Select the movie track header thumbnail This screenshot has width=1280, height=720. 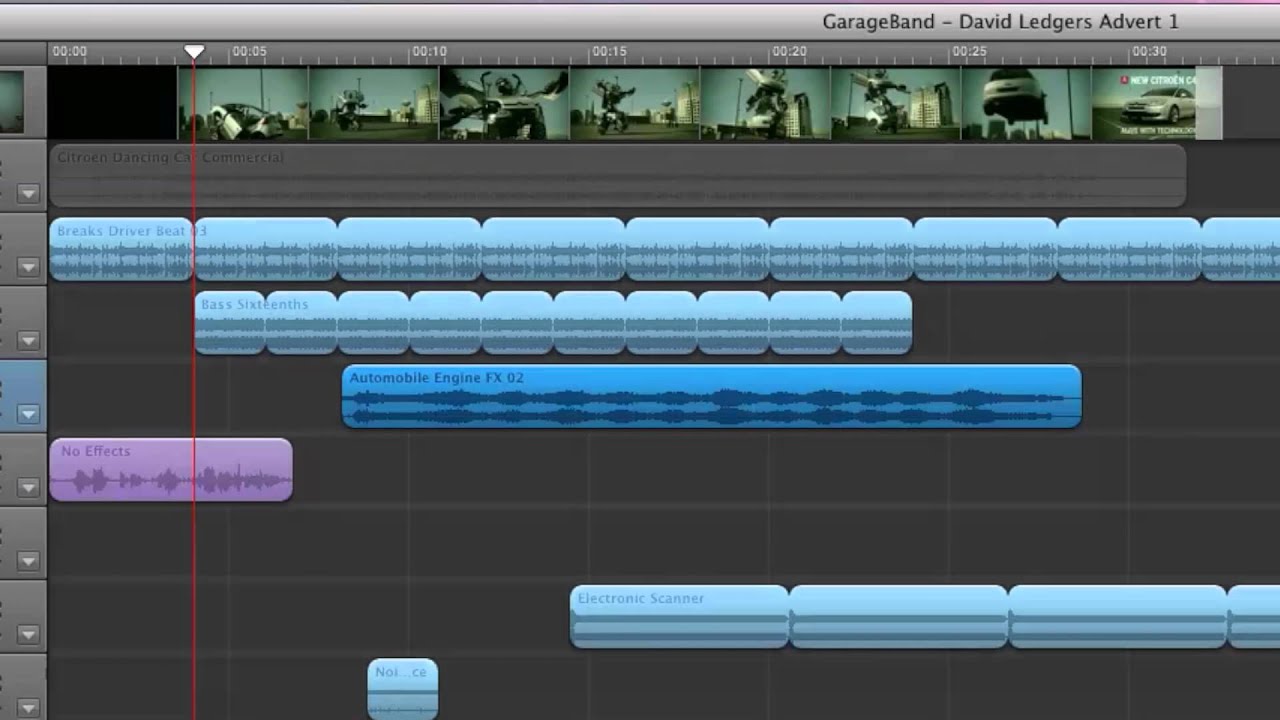coord(12,102)
